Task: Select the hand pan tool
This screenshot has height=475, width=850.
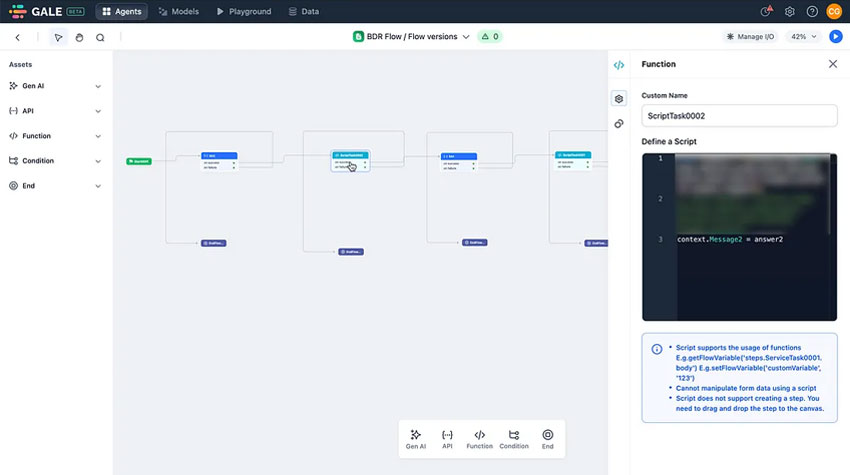Action: [x=79, y=37]
